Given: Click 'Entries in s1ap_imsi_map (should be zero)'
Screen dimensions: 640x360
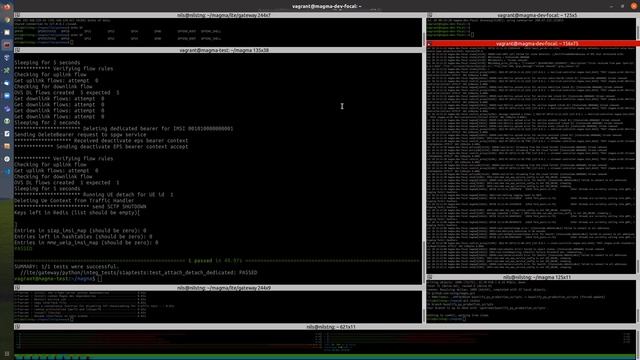Looking at the screenshot, I should [80, 231].
